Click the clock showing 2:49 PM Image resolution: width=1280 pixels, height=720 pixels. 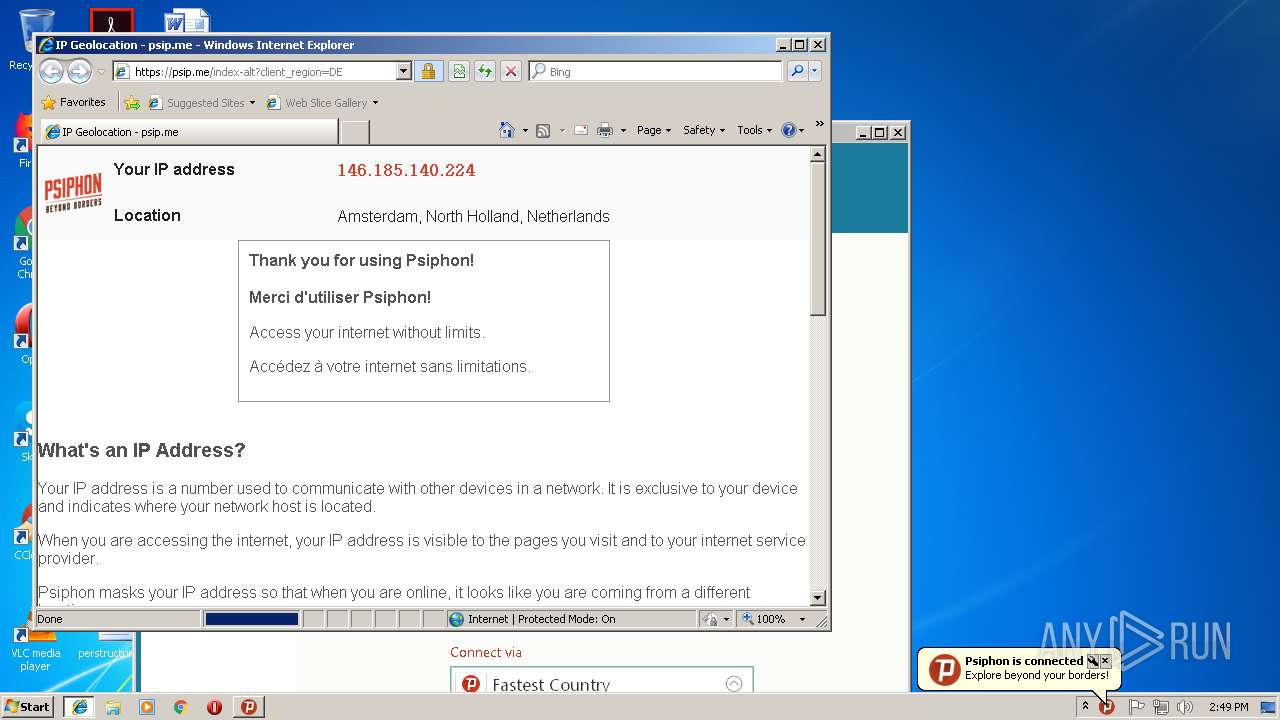pos(1228,707)
